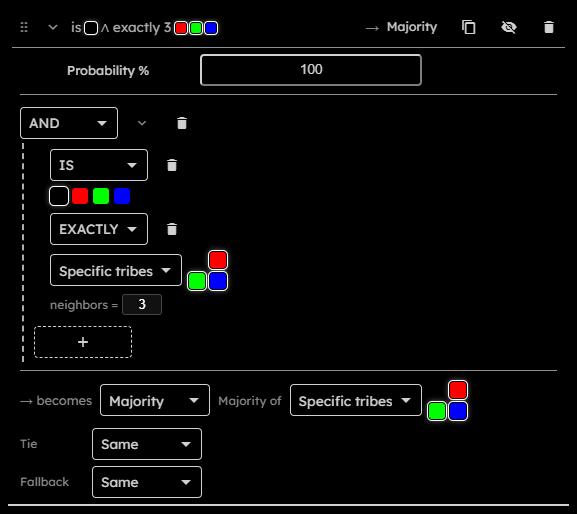Open the Tie dropdown set to Same
Image resolution: width=577 pixels, height=514 pixels.
click(x=147, y=444)
